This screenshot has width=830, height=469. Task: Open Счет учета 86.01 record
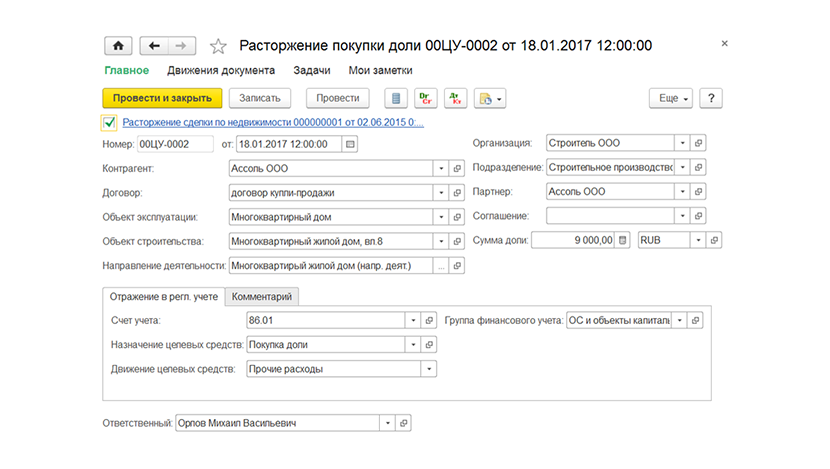click(429, 320)
